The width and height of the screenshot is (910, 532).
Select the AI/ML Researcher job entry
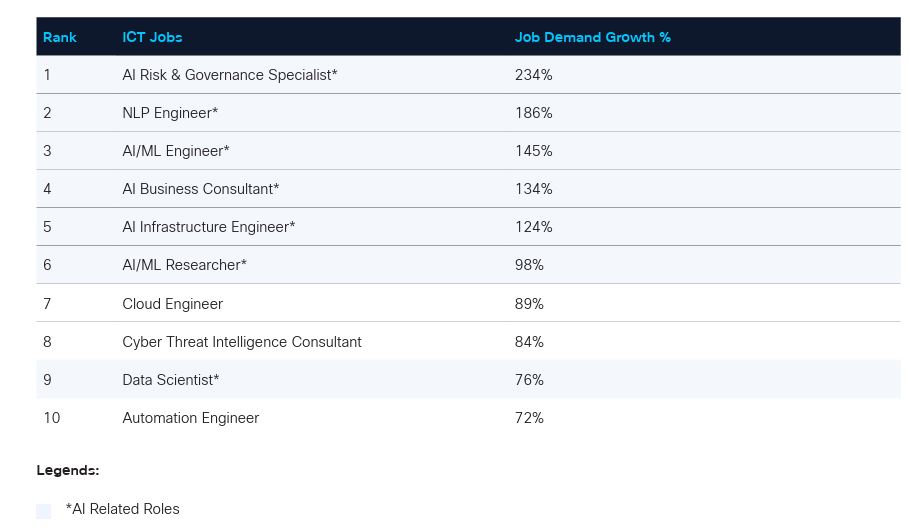click(x=184, y=265)
